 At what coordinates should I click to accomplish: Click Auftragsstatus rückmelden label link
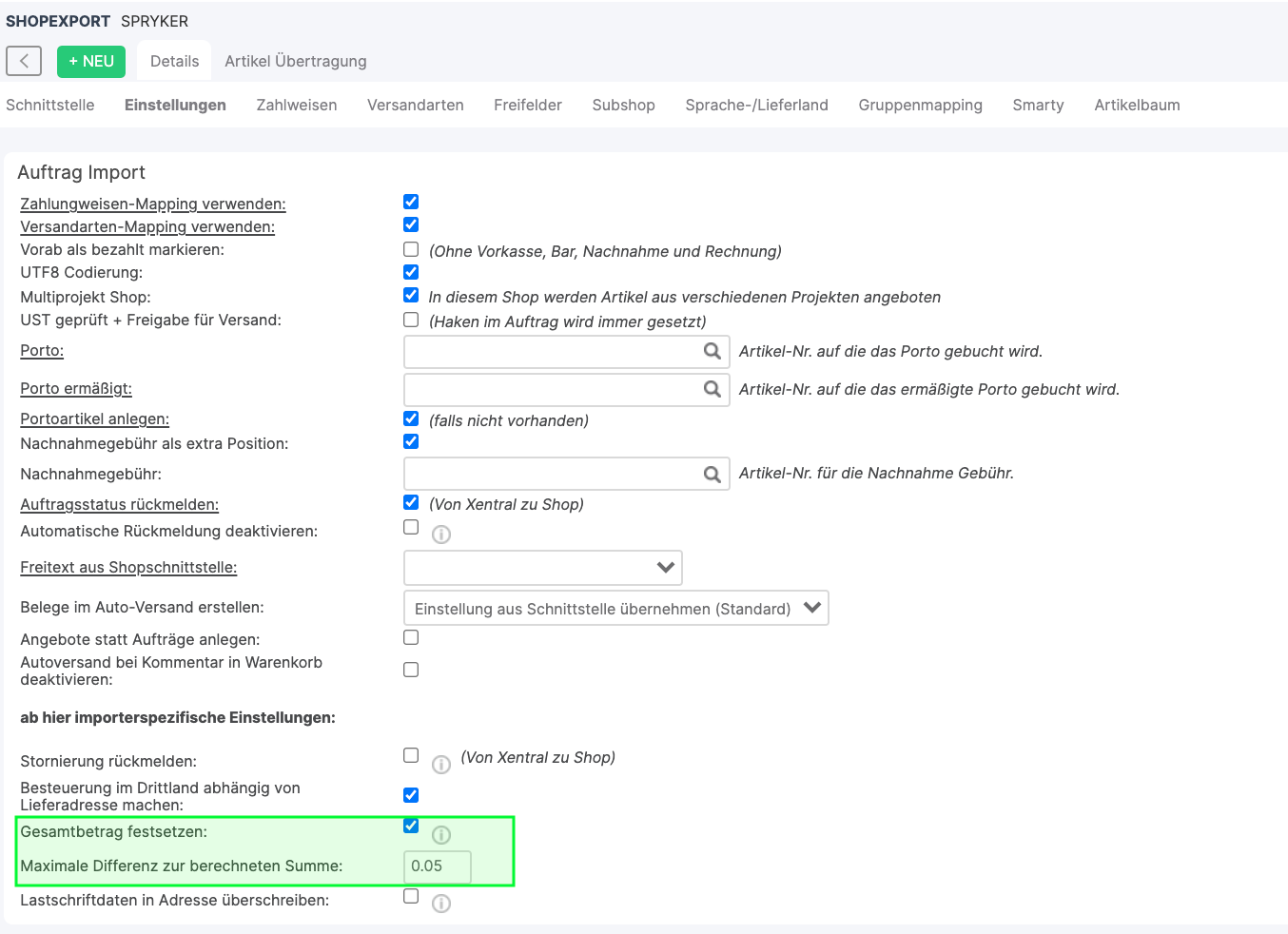click(x=120, y=504)
